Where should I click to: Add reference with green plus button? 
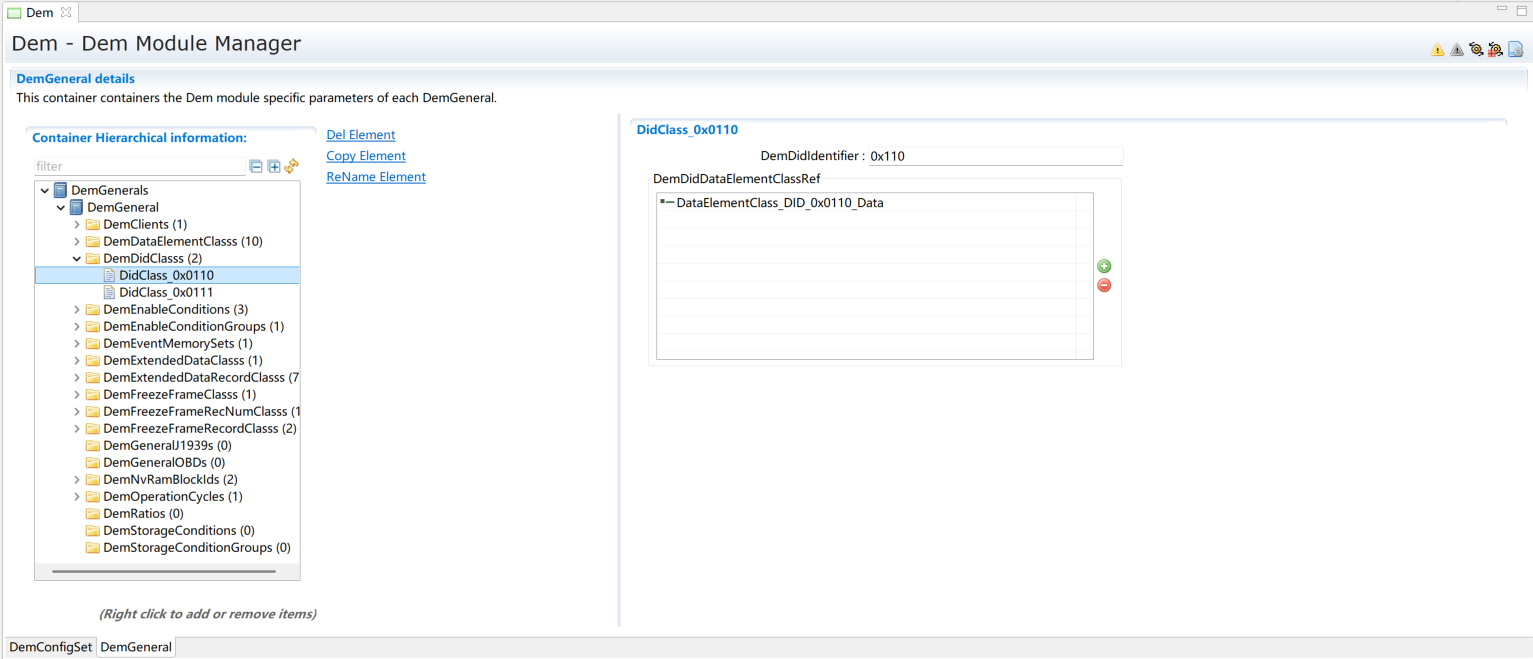(1104, 266)
